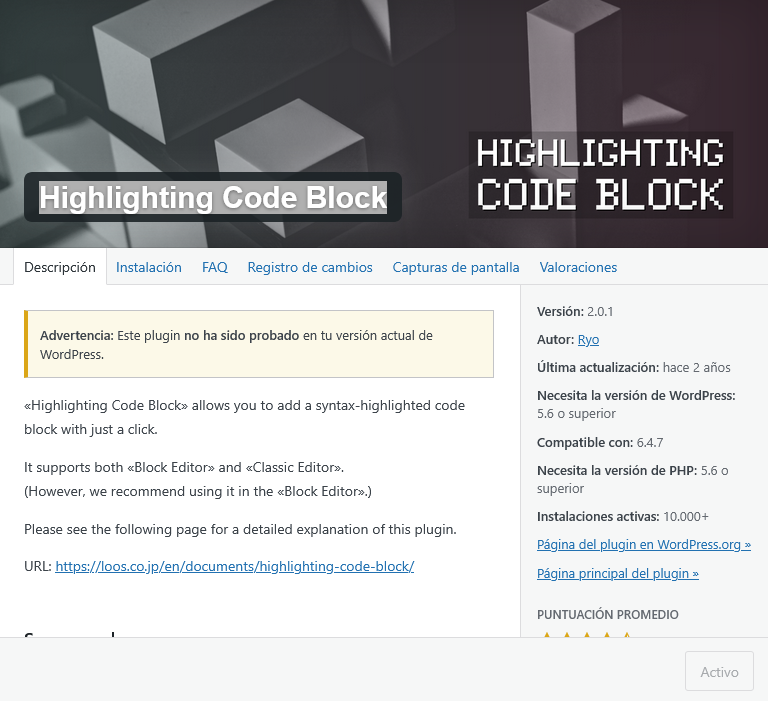Click the author link Ryo
768x701 pixels.
point(588,340)
